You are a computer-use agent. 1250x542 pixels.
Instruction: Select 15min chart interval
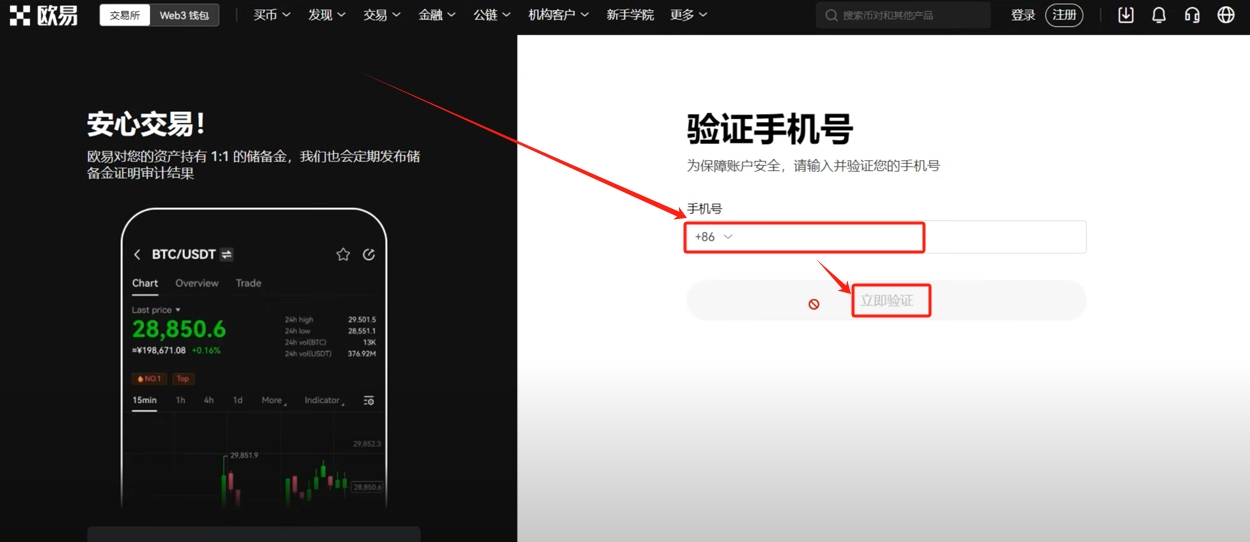click(x=144, y=400)
